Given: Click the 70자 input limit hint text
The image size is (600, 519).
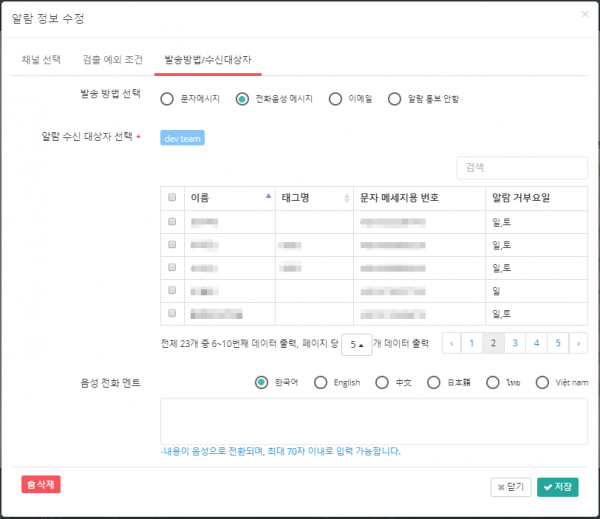Looking at the screenshot, I should pyautogui.click(x=280, y=452).
